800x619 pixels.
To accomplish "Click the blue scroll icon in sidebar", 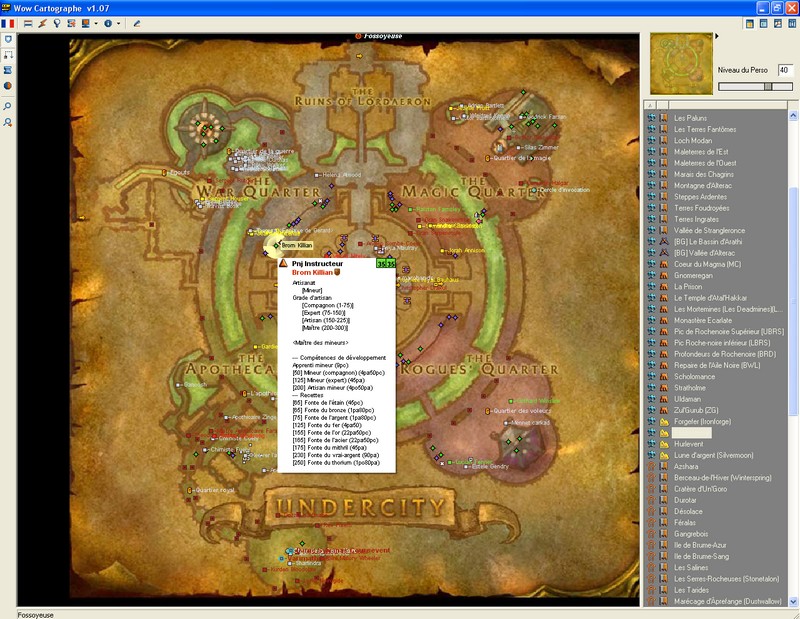I will click(x=8, y=70).
